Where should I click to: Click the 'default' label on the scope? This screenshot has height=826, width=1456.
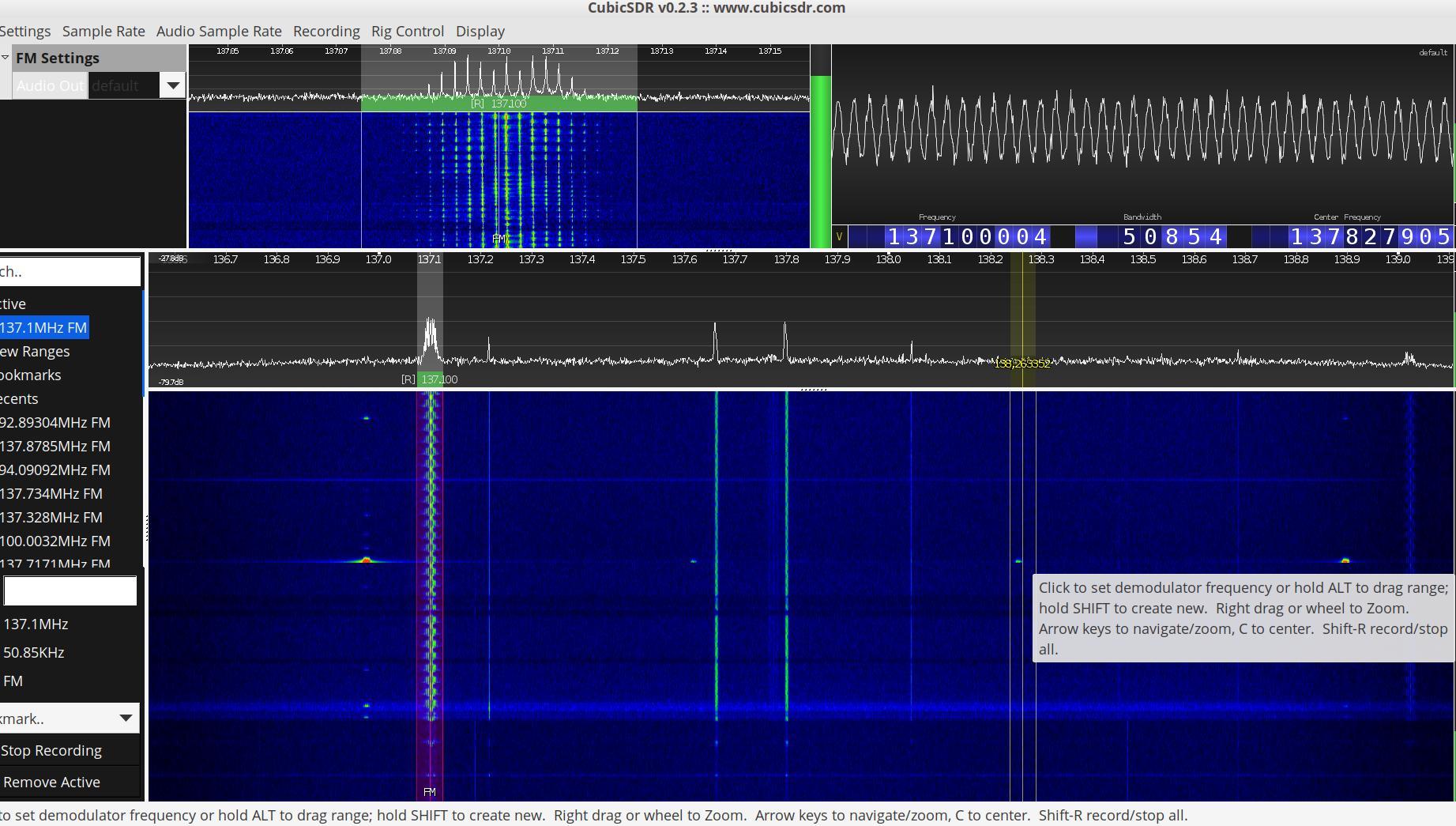point(1433,53)
